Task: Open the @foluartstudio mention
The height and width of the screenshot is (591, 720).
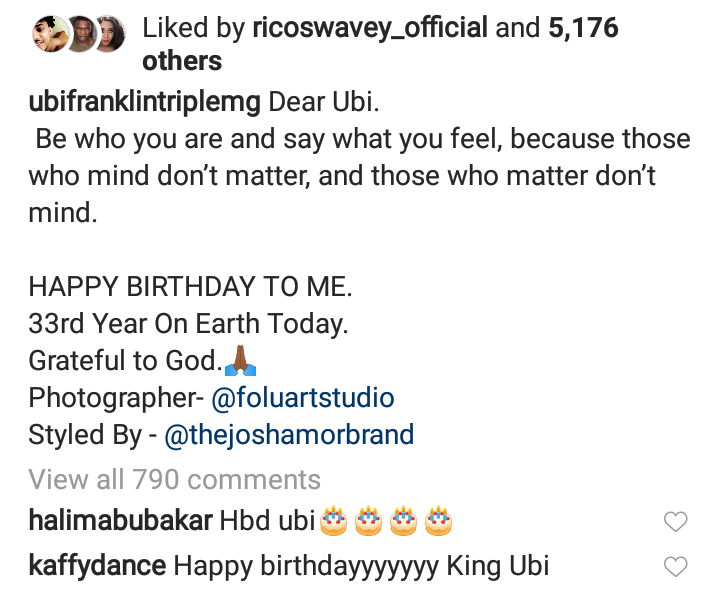Action: pyautogui.click(x=301, y=398)
